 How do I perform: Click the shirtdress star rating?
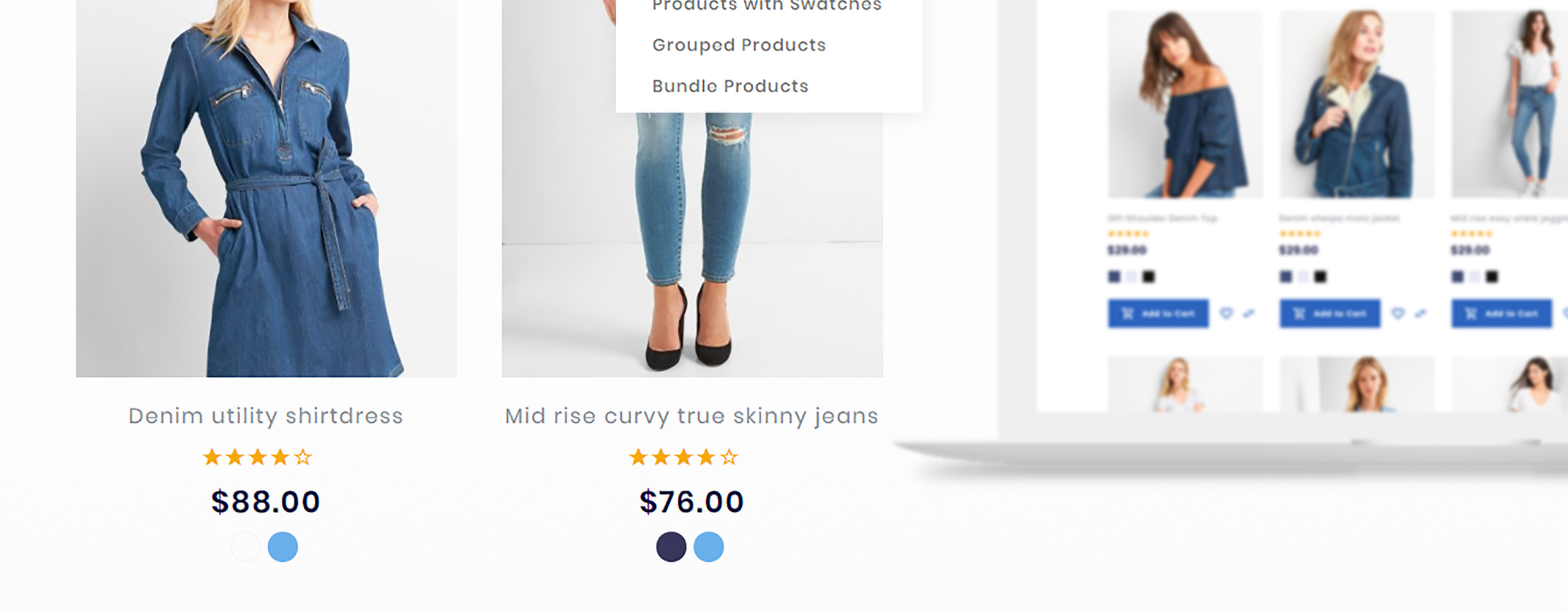tap(258, 457)
